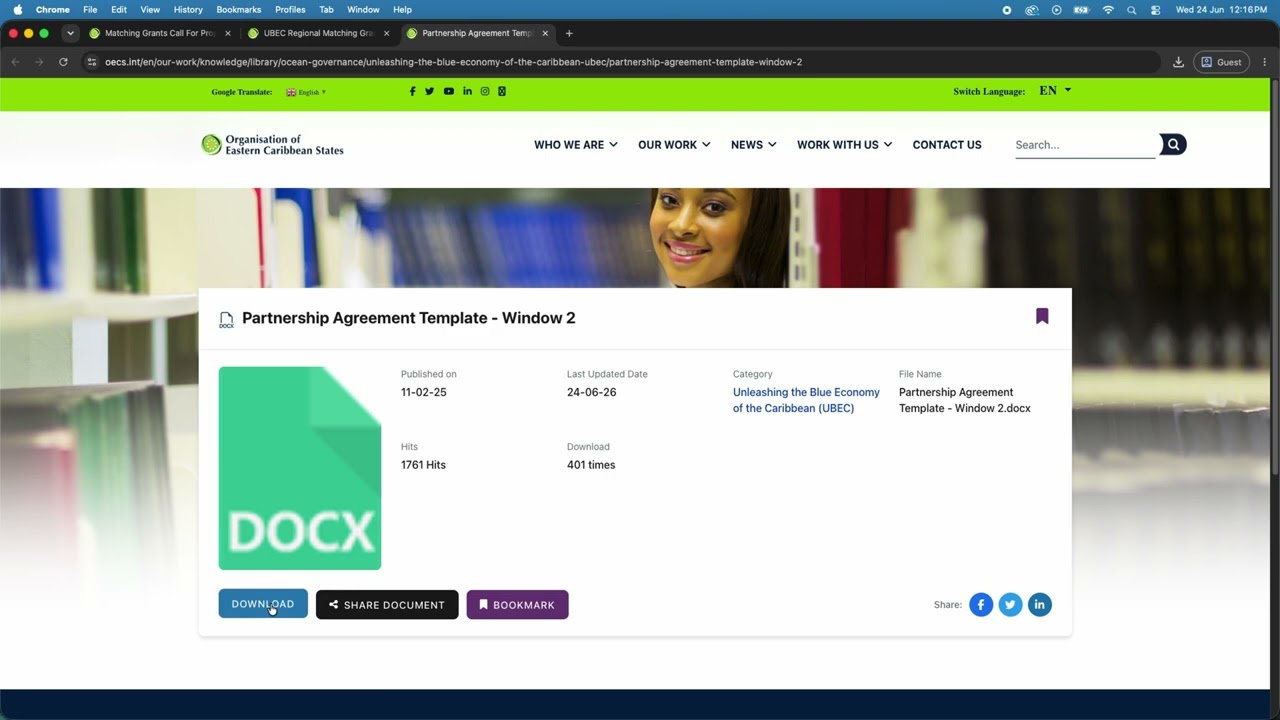Open Google Translate English selector
This screenshot has height=720, width=1280.
point(306,92)
